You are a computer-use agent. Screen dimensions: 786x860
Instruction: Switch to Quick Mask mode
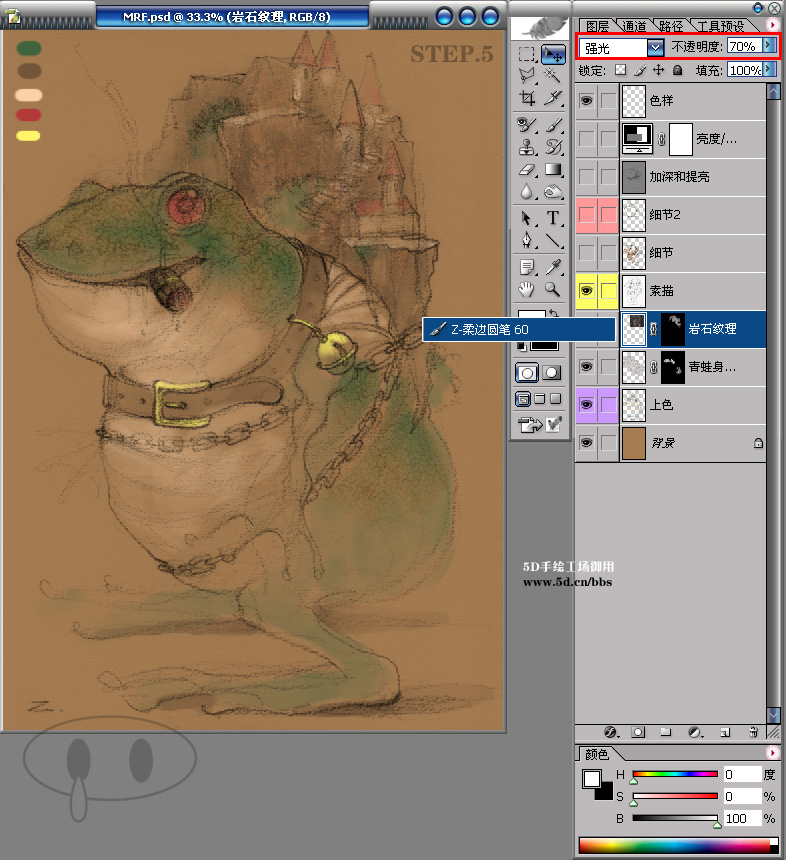(x=552, y=373)
